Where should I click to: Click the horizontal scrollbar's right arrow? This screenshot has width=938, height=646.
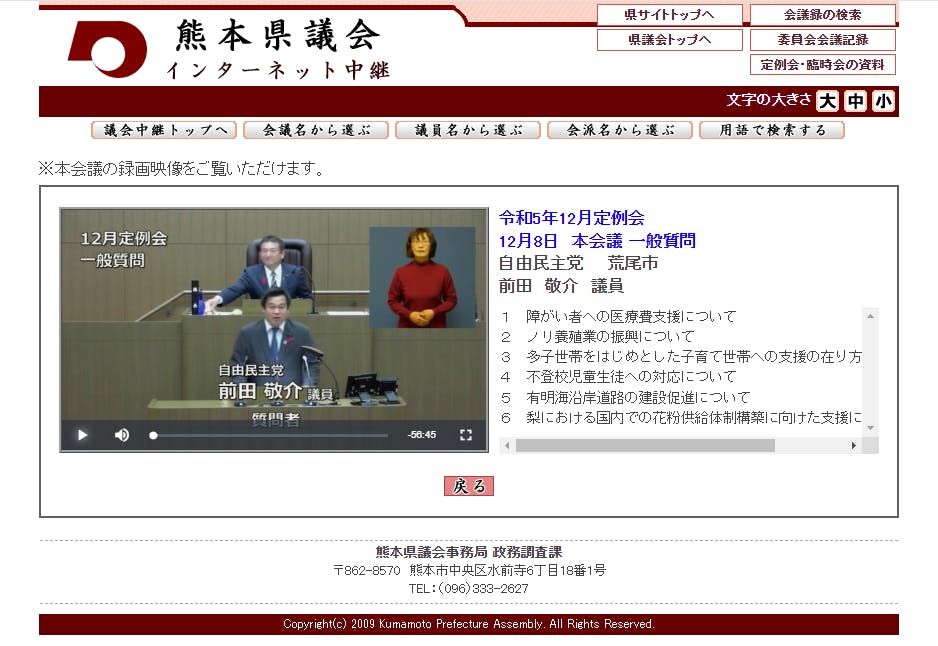tap(854, 446)
